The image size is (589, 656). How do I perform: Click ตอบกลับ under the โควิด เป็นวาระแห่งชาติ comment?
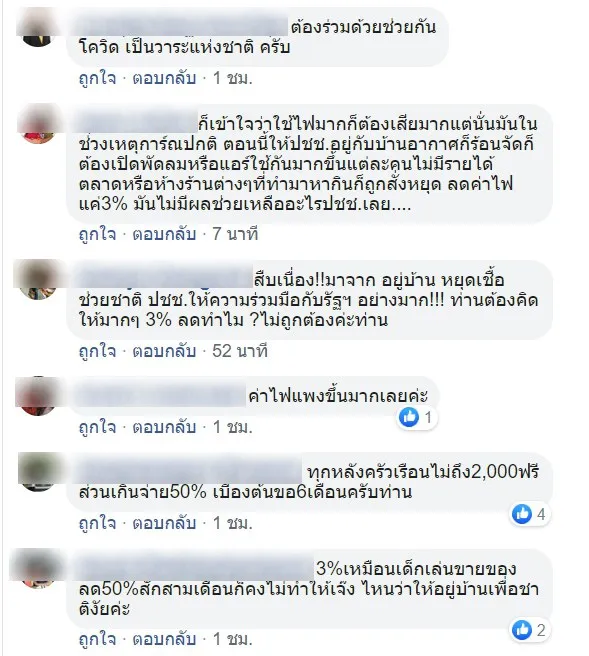164,78
